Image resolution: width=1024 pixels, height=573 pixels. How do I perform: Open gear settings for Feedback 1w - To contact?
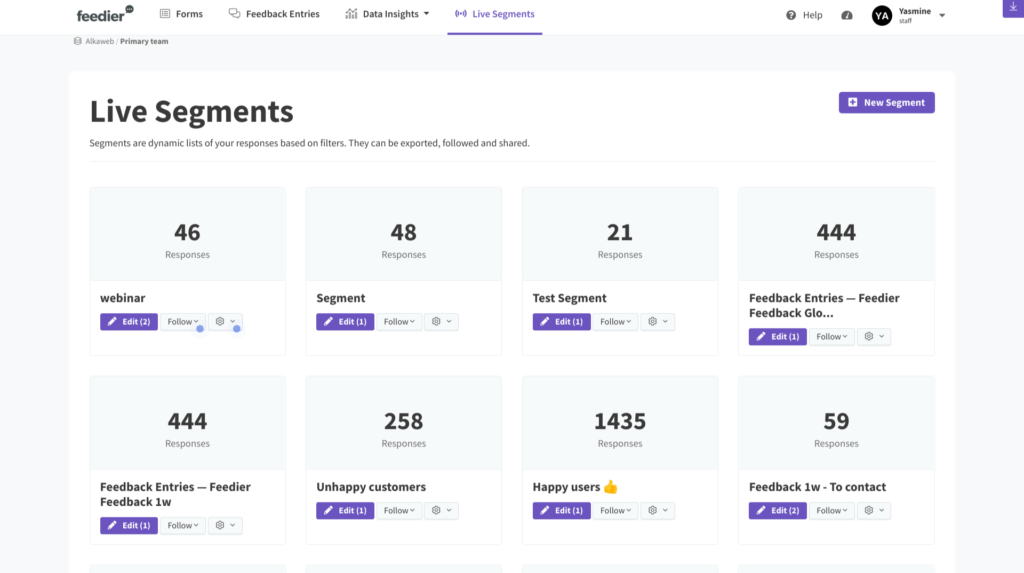click(x=874, y=510)
